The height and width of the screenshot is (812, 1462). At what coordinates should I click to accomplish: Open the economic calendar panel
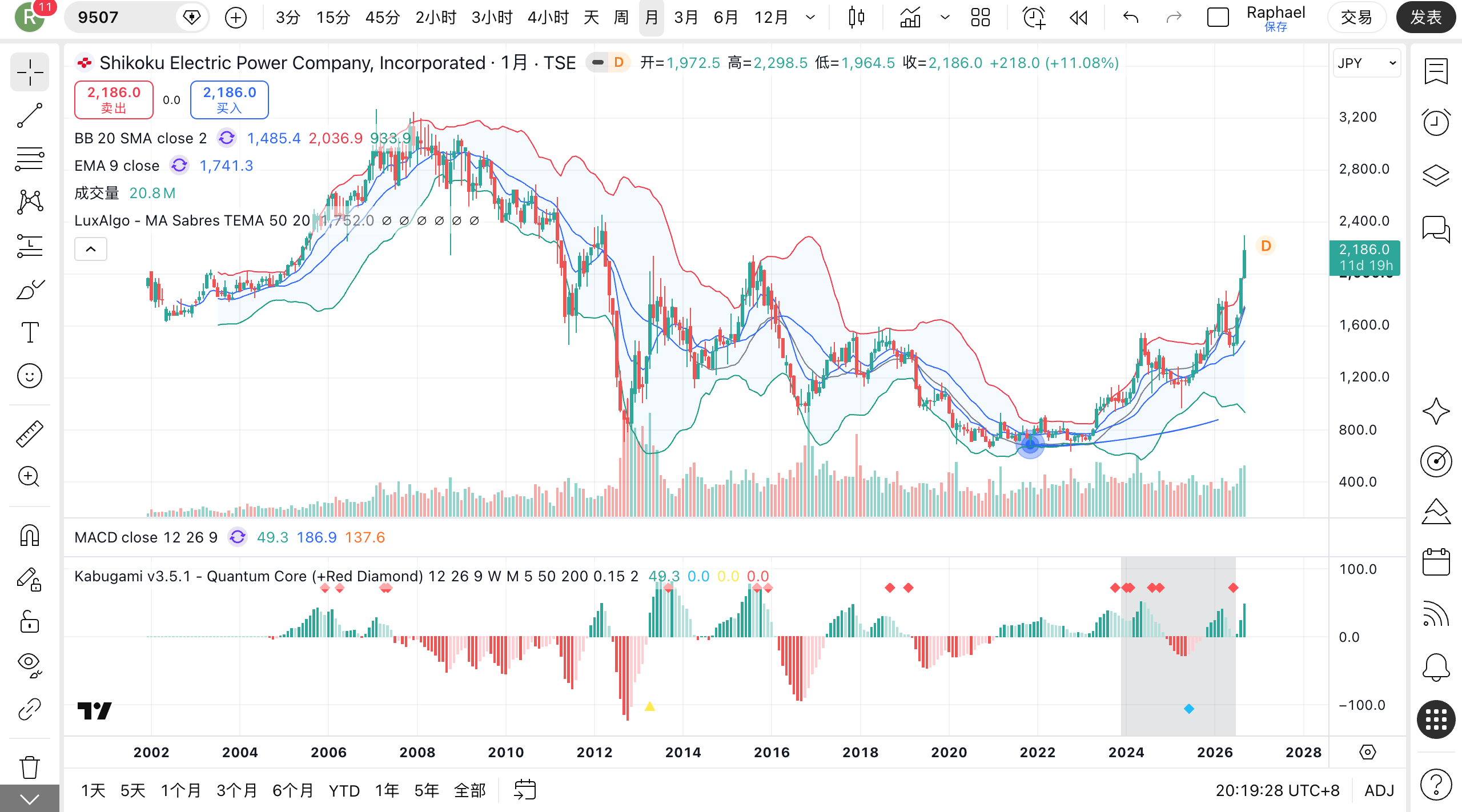point(1436,562)
